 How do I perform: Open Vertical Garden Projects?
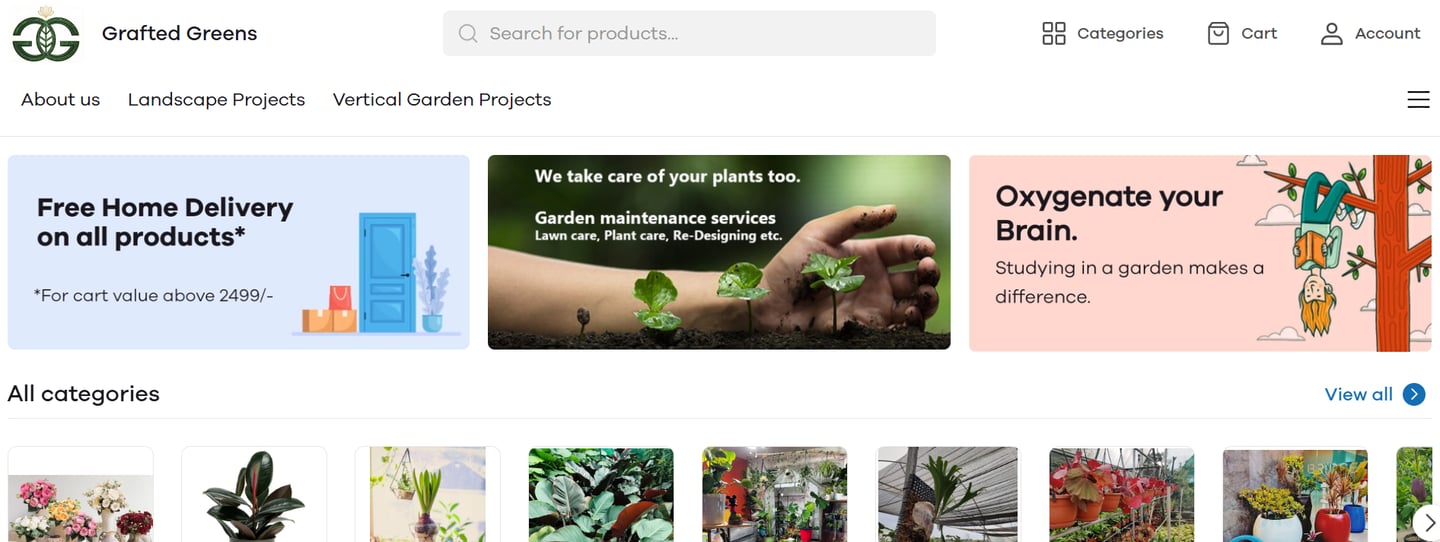442,99
